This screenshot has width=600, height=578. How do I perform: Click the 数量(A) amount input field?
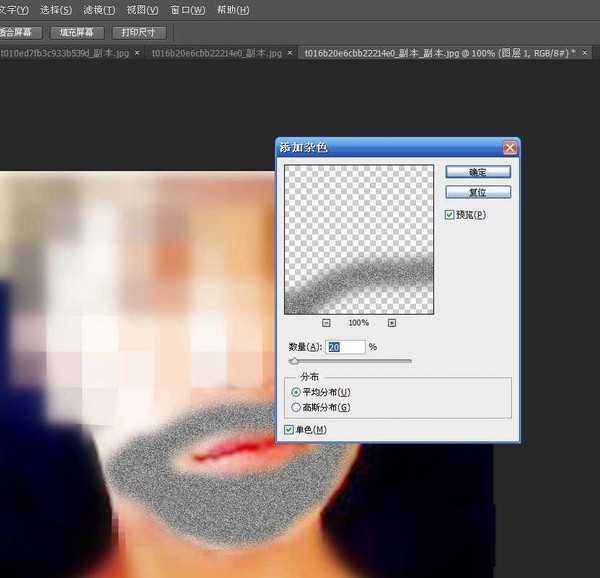345,346
